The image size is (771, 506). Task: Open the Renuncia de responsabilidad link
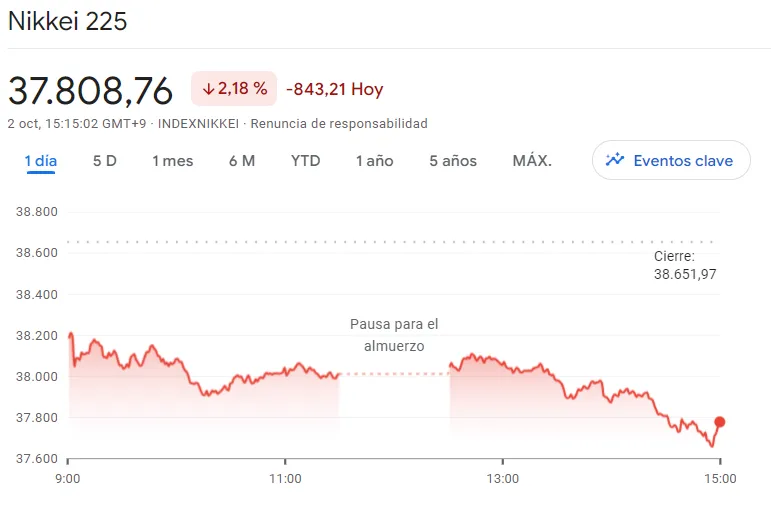pos(338,124)
